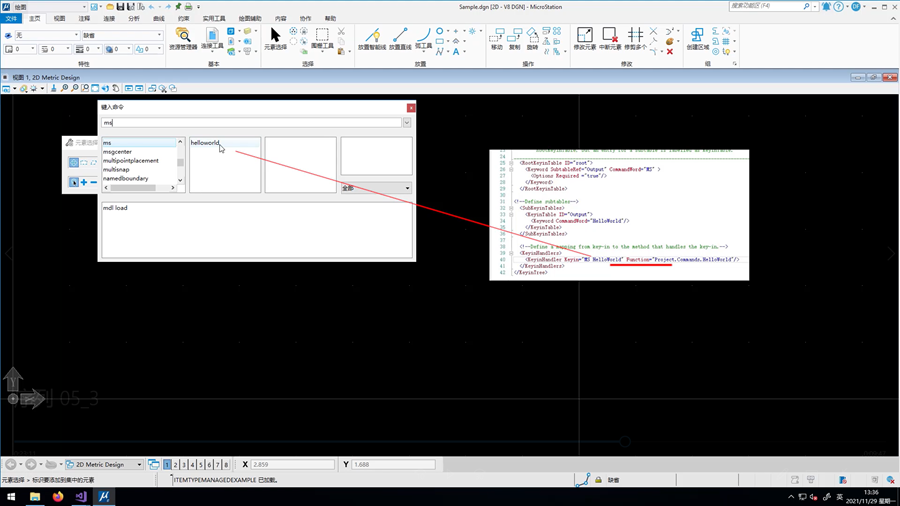
Task: Click the undo arrow in quick access toolbar
Action: coord(152,7)
